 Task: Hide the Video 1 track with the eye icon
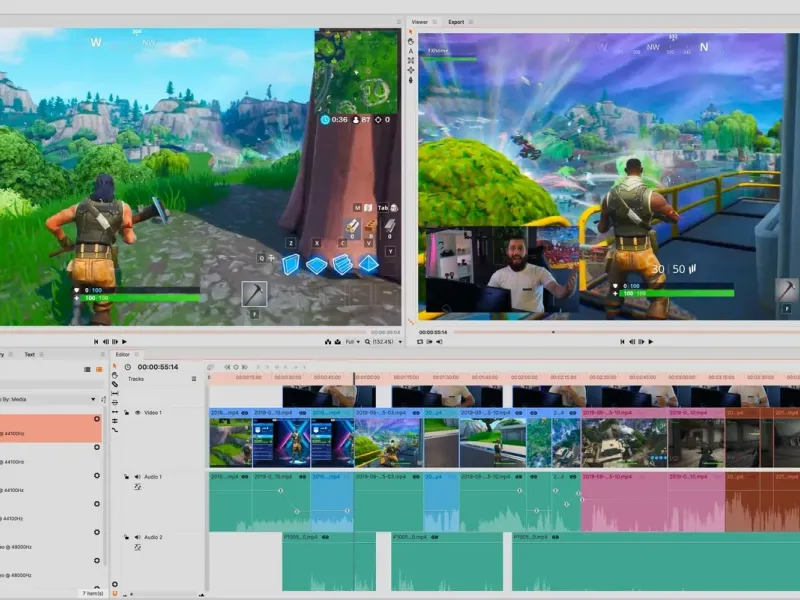pyautogui.click(x=137, y=412)
